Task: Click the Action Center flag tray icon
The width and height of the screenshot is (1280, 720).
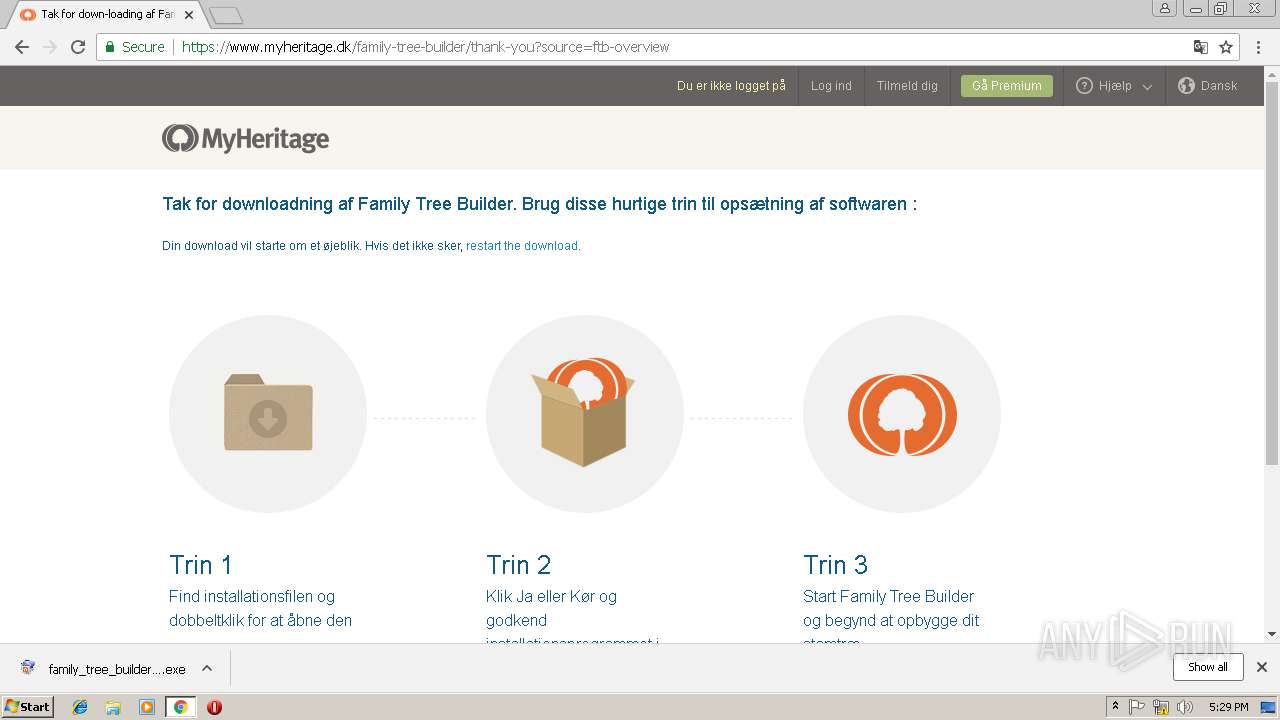Action: pyautogui.click(x=1137, y=707)
